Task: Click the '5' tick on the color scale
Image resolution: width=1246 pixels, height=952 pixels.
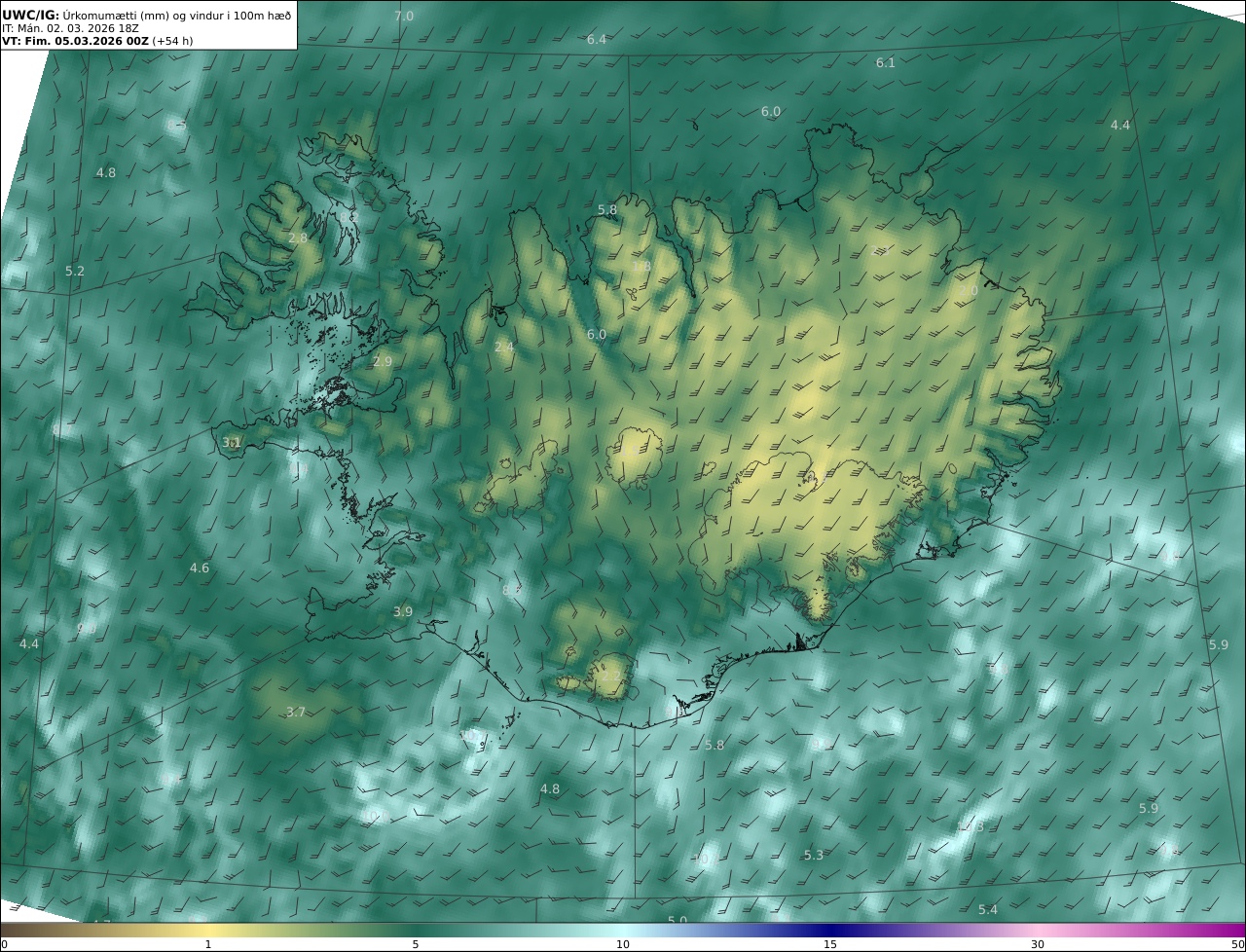Action: [x=416, y=944]
